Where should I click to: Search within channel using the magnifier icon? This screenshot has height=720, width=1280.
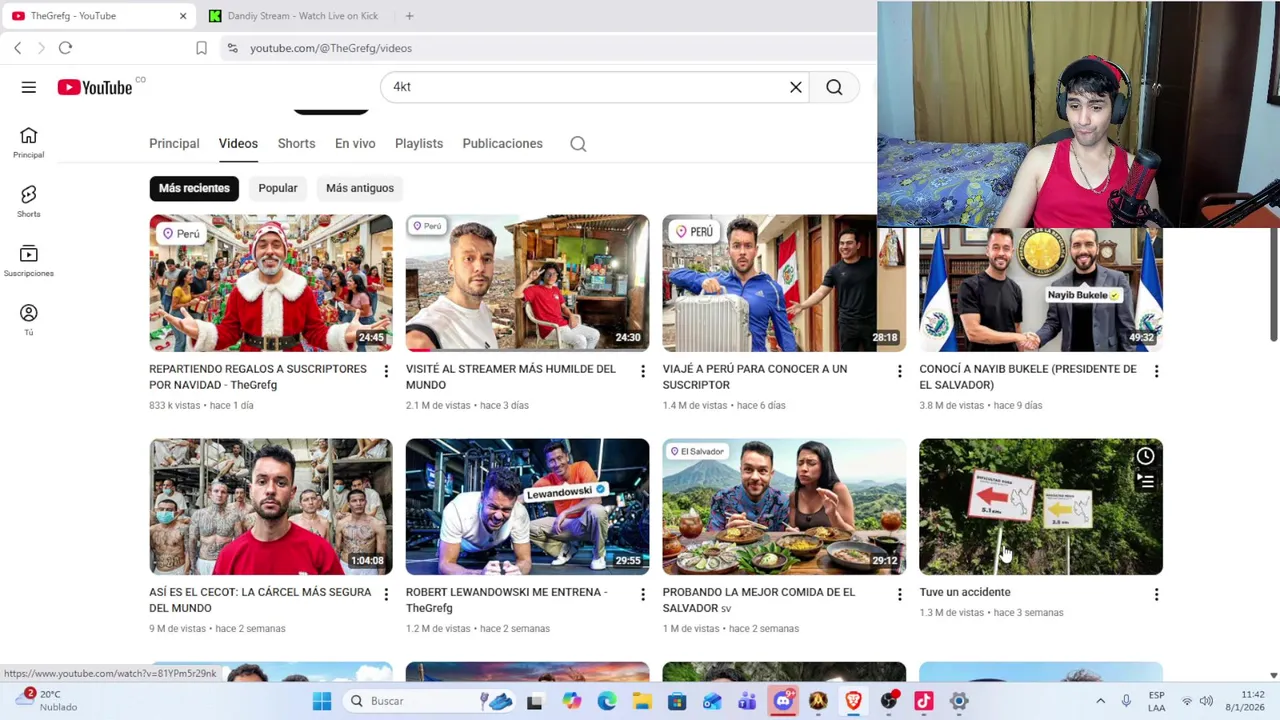(x=578, y=144)
